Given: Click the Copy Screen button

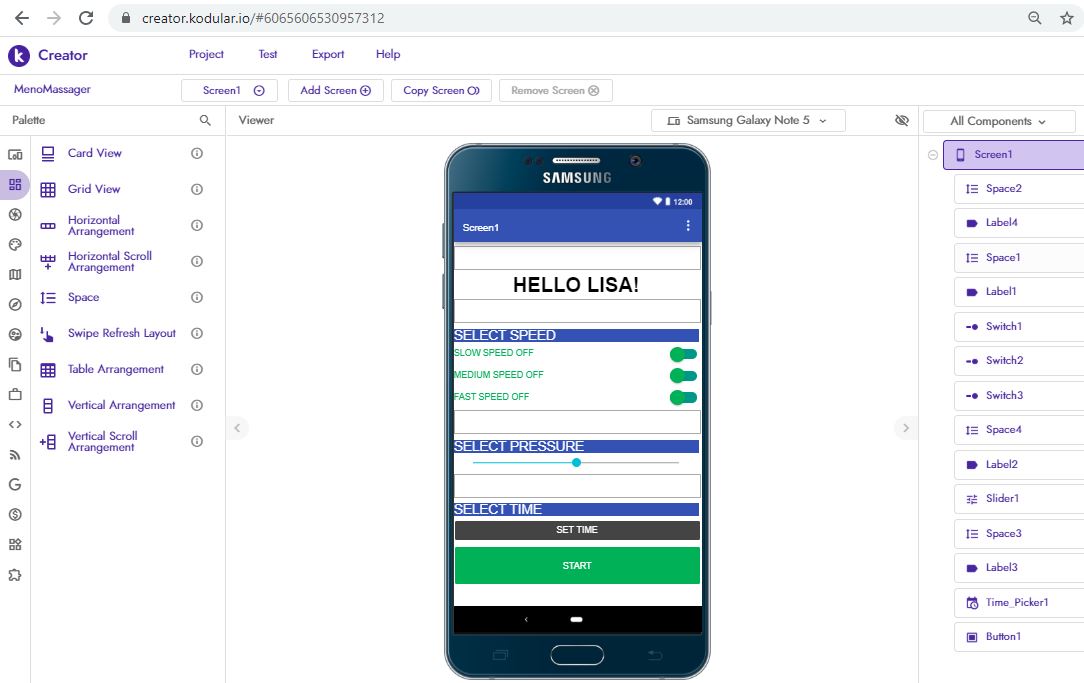Looking at the screenshot, I should pos(441,91).
